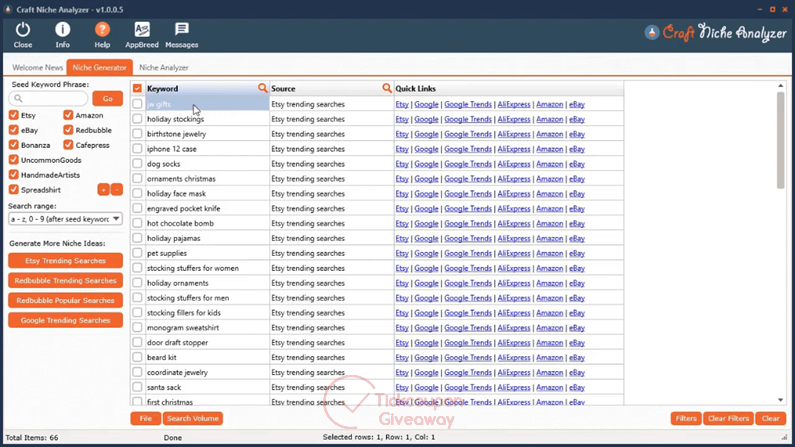Open the AppBreed toolbar icon
The width and height of the screenshot is (795, 447).
(x=142, y=30)
